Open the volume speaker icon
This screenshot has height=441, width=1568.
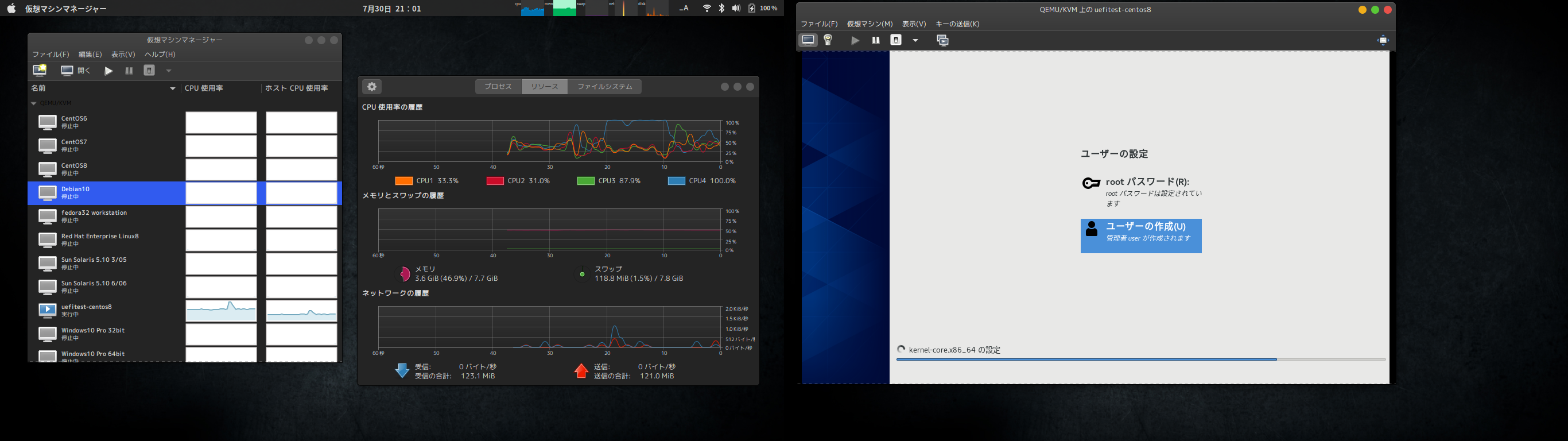click(736, 9)
